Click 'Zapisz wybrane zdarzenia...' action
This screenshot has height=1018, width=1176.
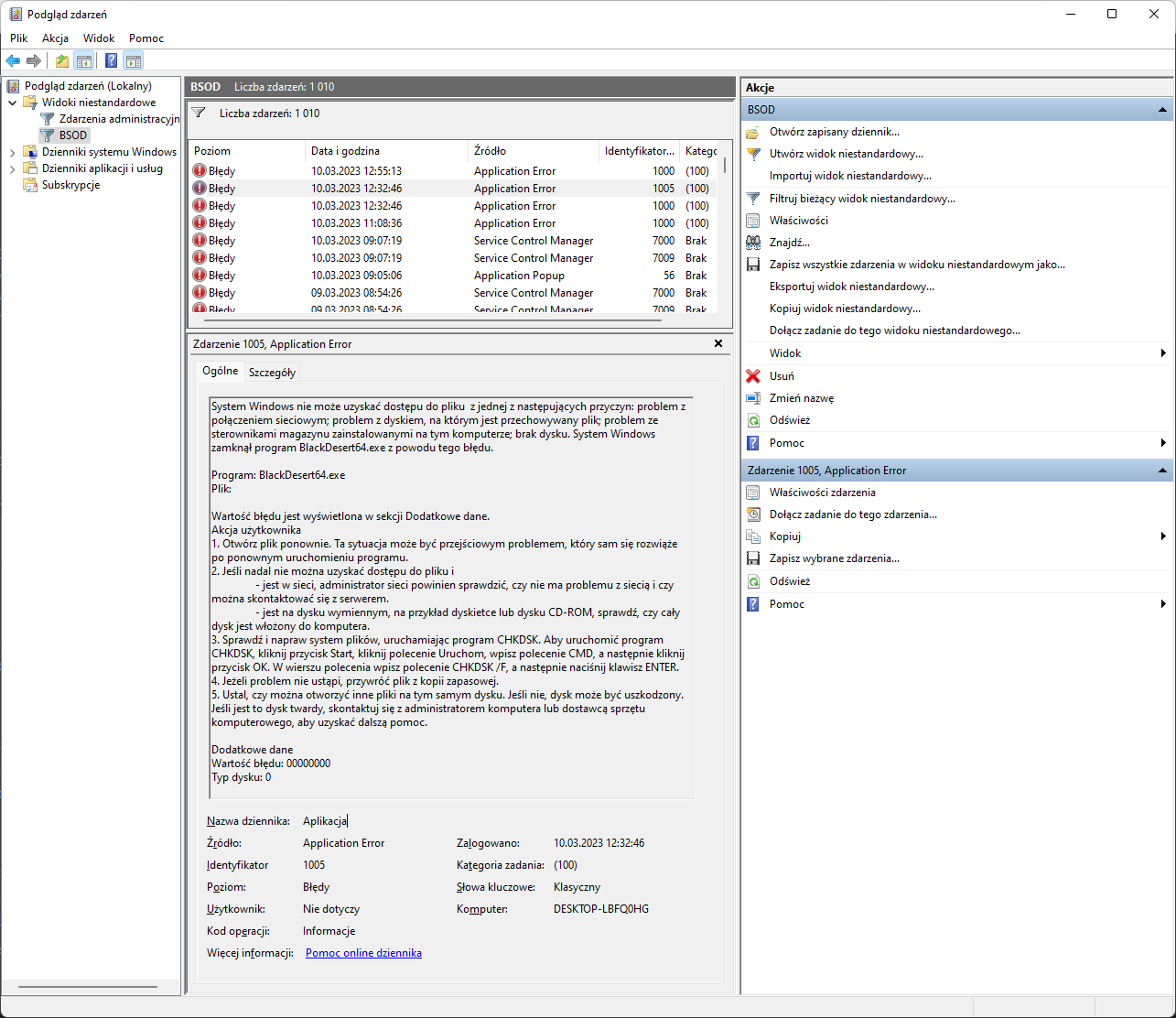(x=834, y=558)
